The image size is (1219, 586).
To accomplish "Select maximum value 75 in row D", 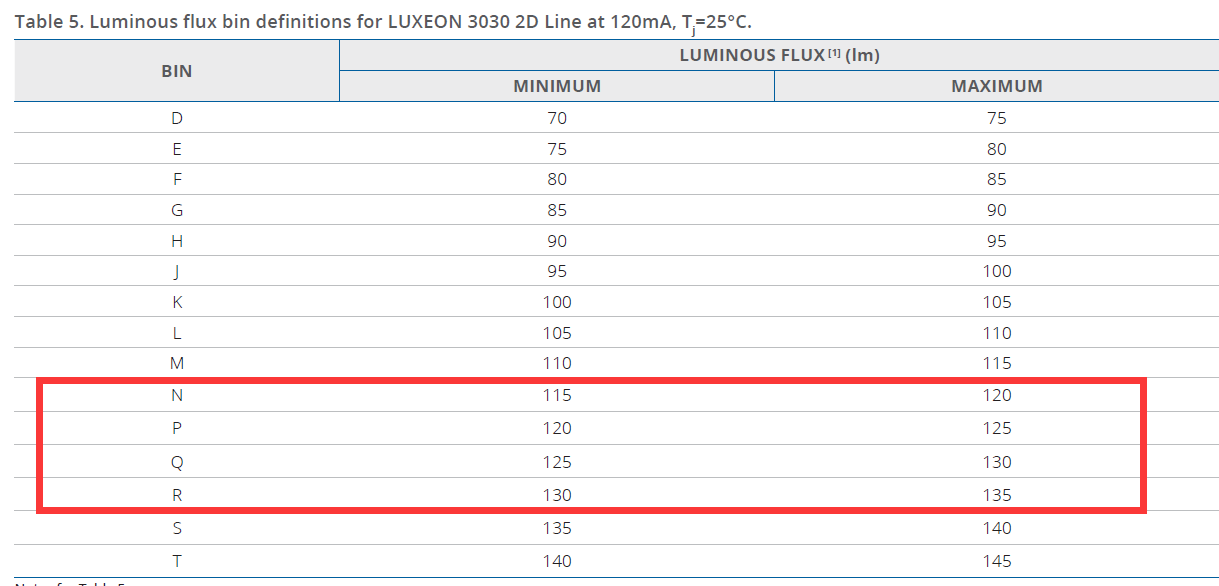I will pyautogui.click(x=997, y=118).
